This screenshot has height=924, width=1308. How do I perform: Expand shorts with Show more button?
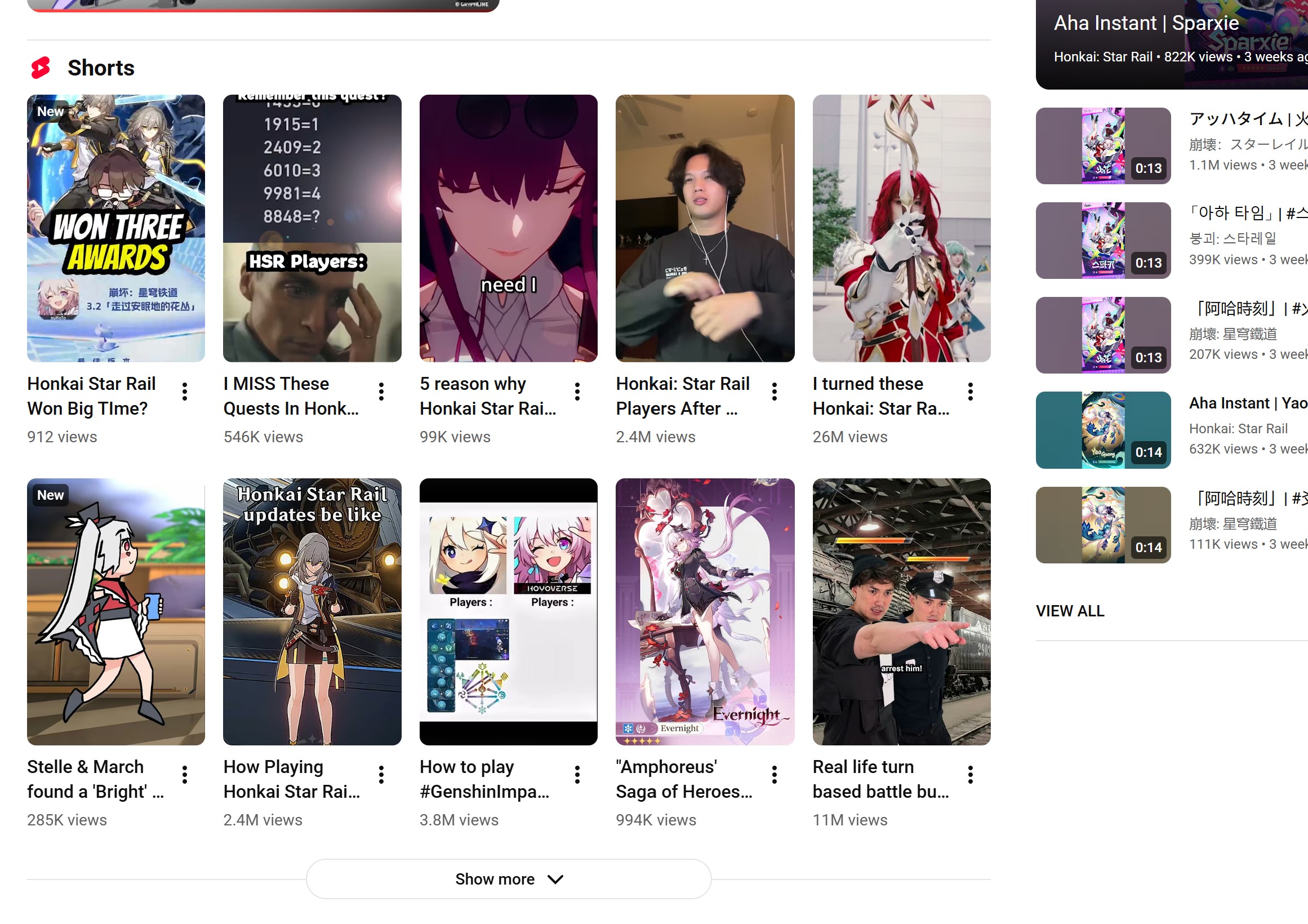pyautogui.click(x=495, y=879)
